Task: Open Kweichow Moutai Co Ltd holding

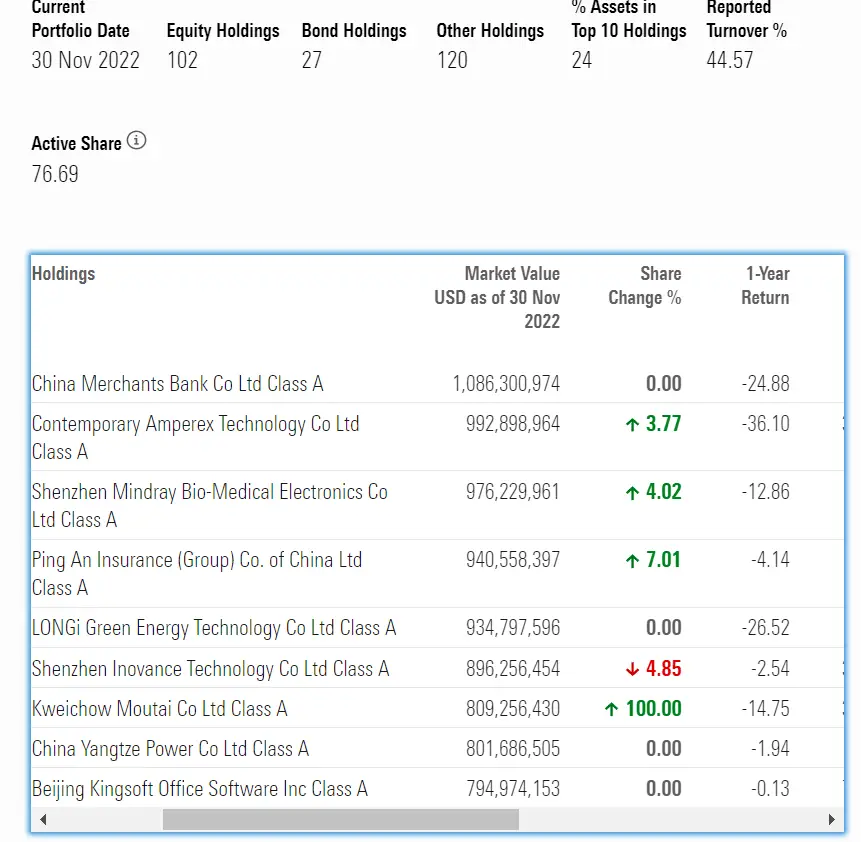Action: (x=159, y=709)
